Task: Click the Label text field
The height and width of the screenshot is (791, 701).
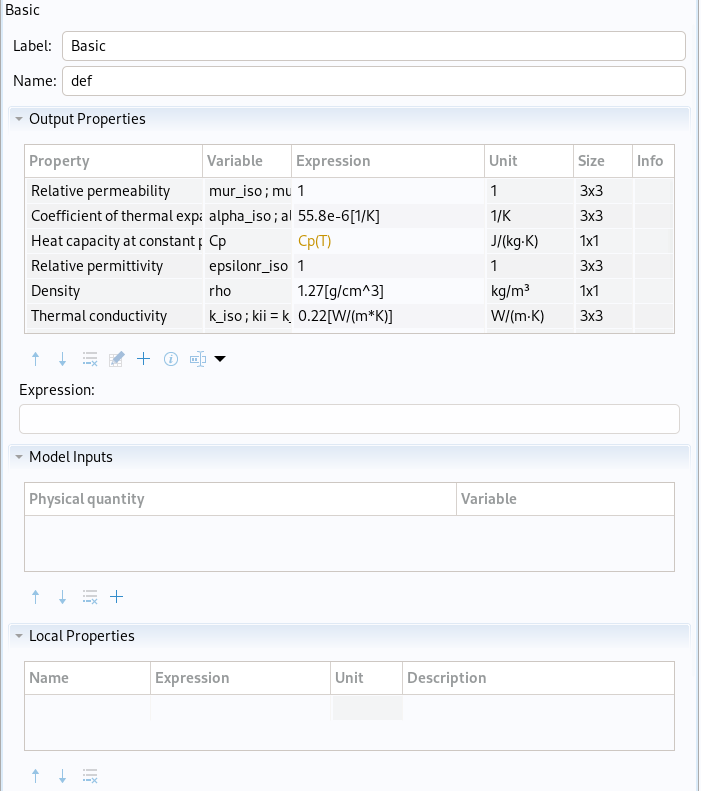Action: click(x=373, y=46)
